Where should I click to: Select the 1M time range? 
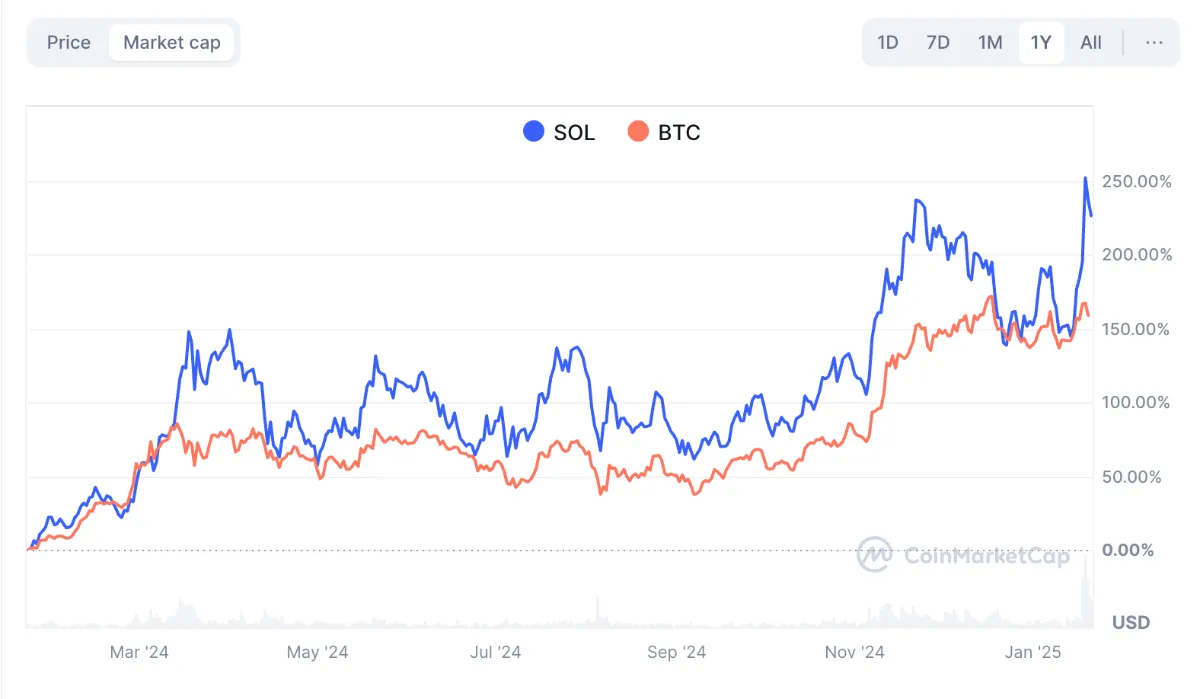point(990,43)
